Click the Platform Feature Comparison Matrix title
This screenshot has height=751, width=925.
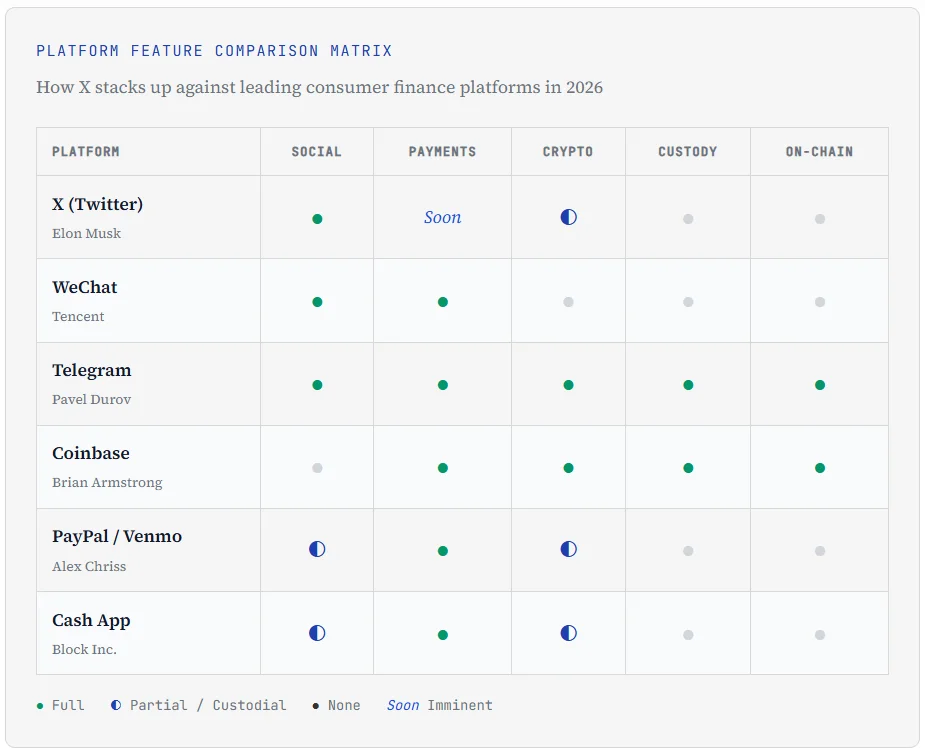214,51
